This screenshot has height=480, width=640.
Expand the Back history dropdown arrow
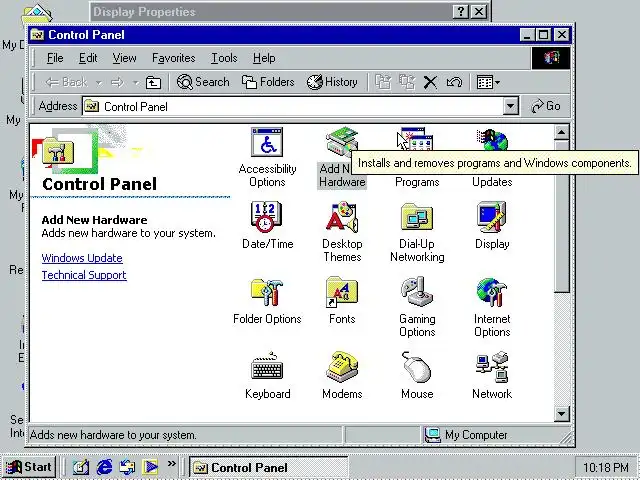click(98, 83)
